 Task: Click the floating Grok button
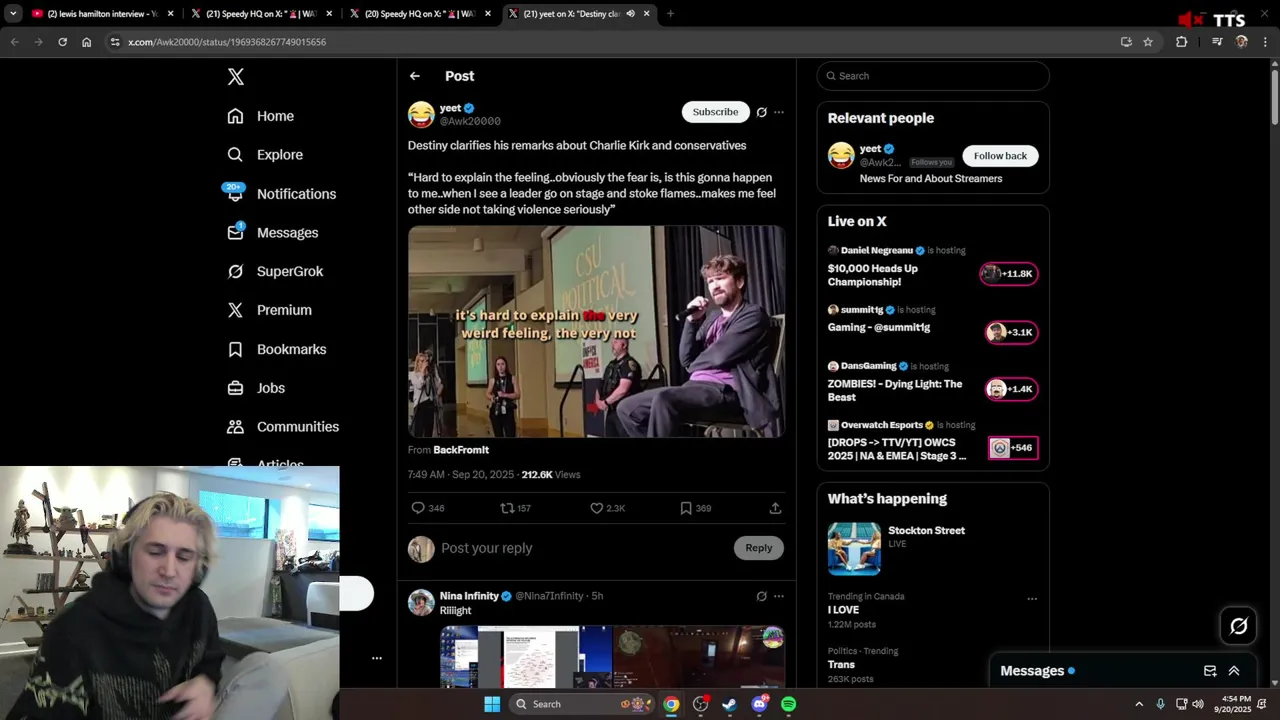pos(1239,626)
